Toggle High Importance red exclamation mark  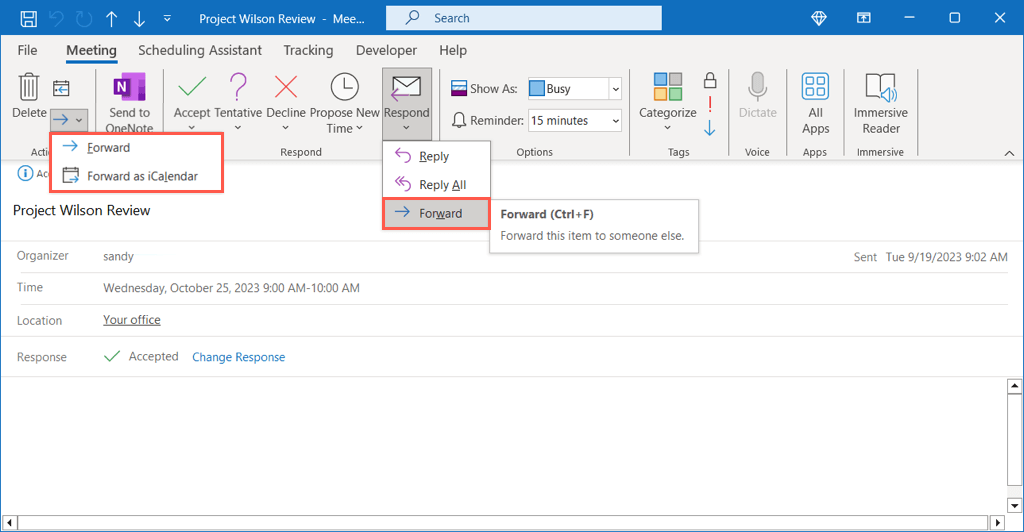point(710,104)
